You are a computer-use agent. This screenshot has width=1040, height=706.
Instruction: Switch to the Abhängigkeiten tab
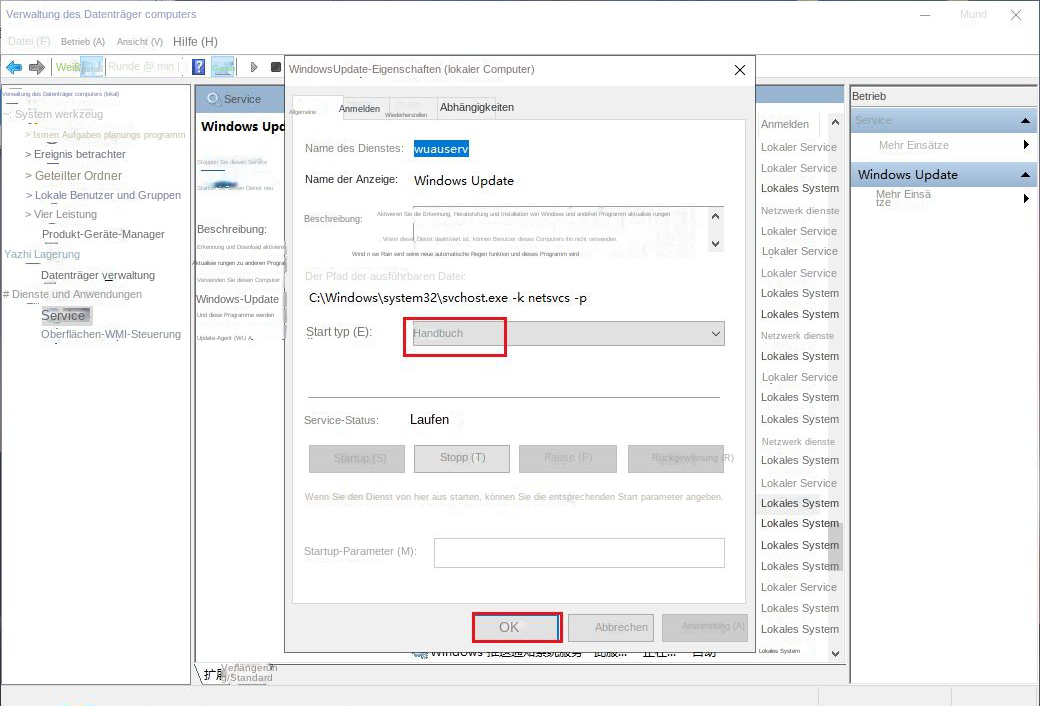tap(476, 107)
